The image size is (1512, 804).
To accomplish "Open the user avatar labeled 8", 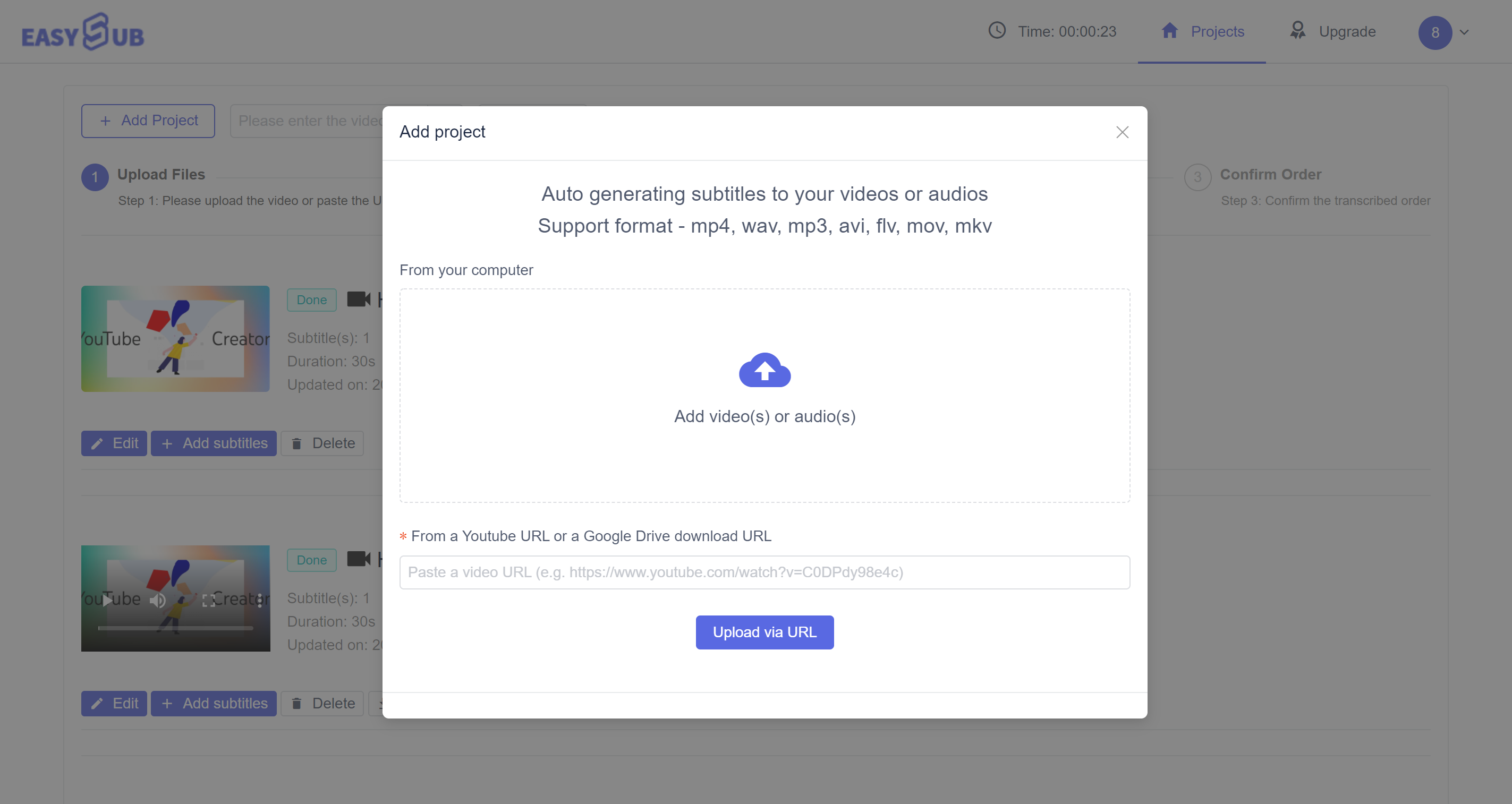I will 1434,32.
